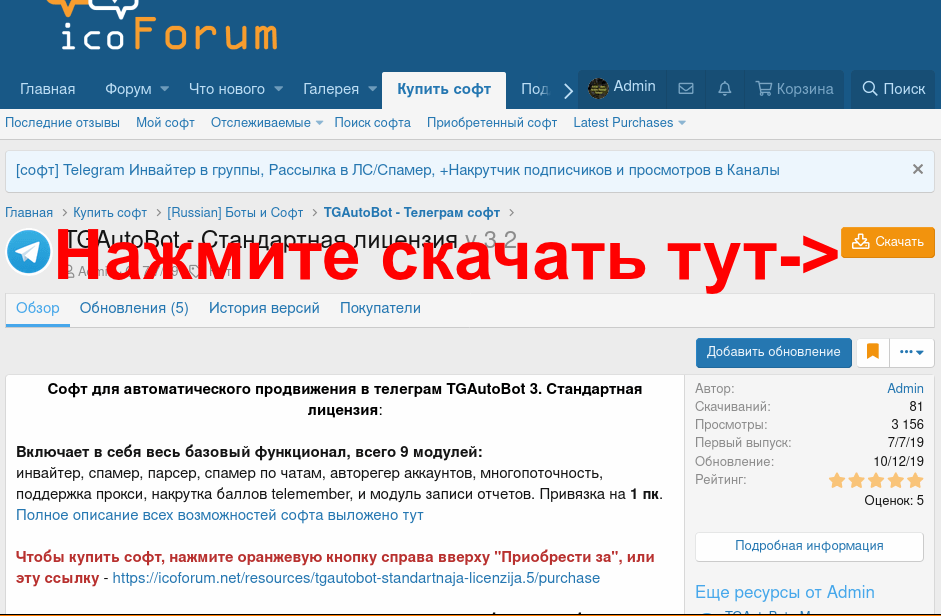Viewport: 941px width, 616px height.
Task: Open Еще ресурсы от Admin heading link
Action: pyautogui.click(x=784, y=593)
